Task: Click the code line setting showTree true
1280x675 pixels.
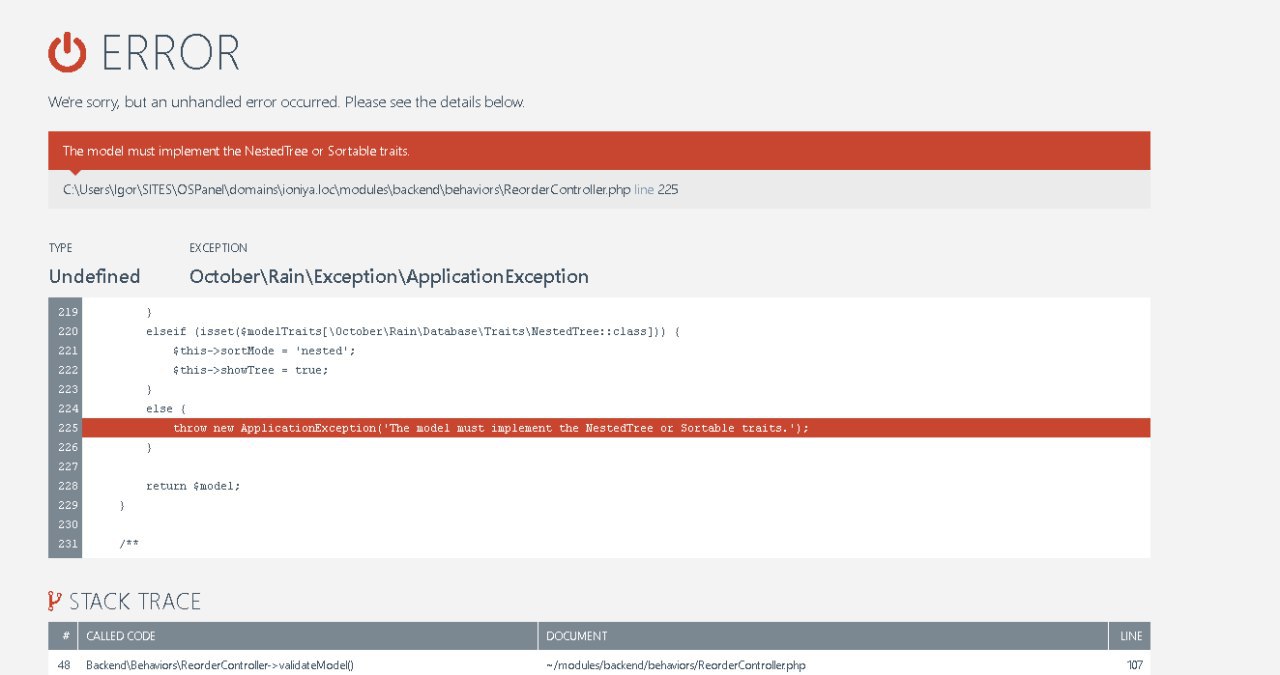Action: click(250, 370)
